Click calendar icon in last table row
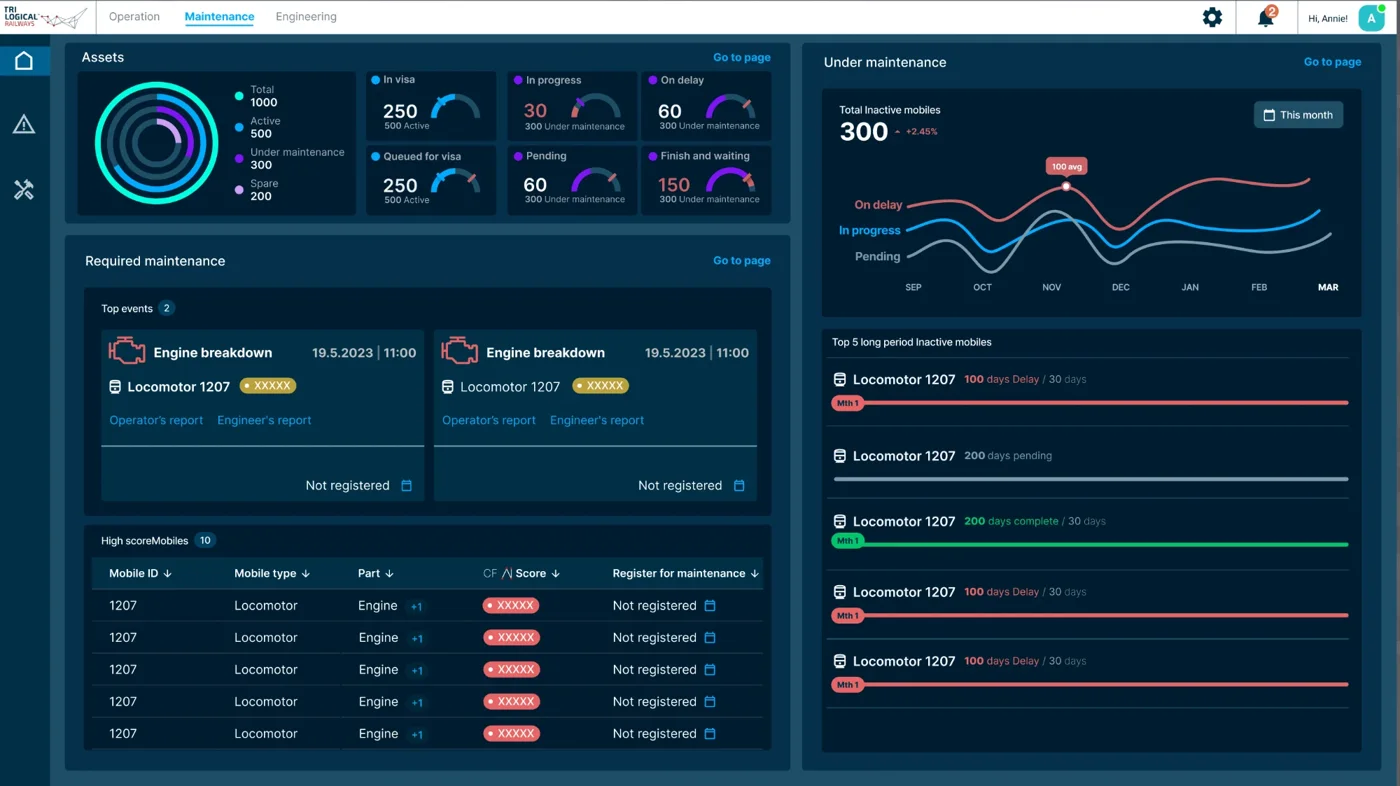 coord(710,734)
